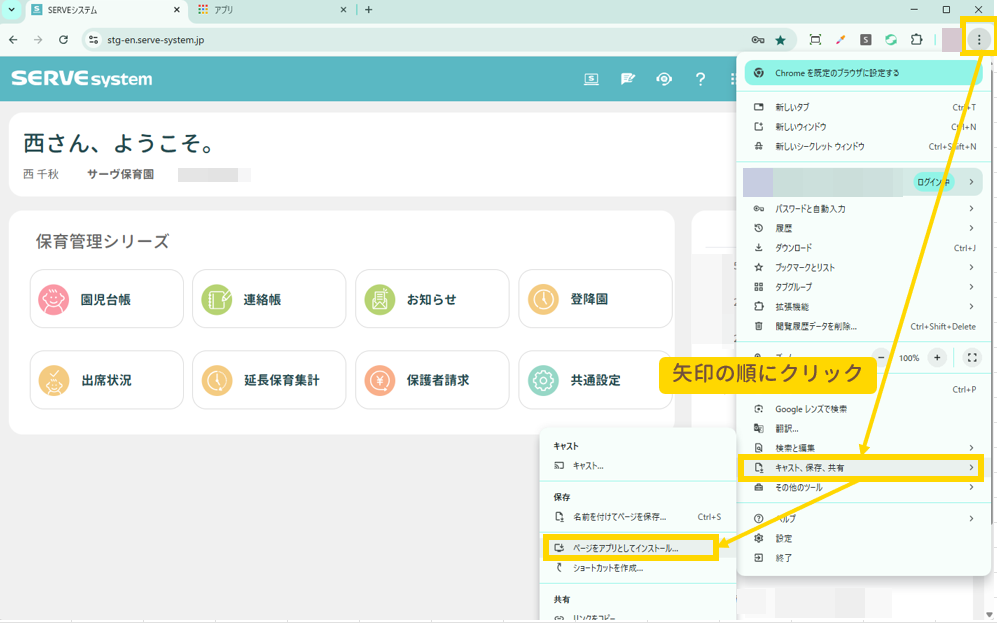997x623 pixels.
Task: Click the お知らせ notices icon tile
Action: coord(431,299)
